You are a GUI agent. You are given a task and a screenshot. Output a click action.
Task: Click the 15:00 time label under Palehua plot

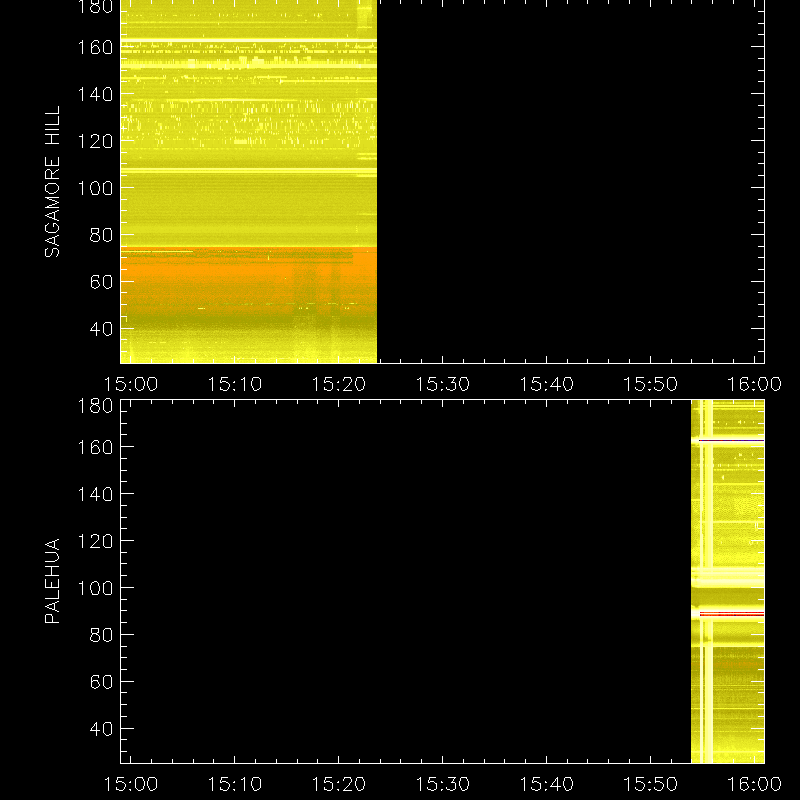pyautogui.click(x=131, y=784)
